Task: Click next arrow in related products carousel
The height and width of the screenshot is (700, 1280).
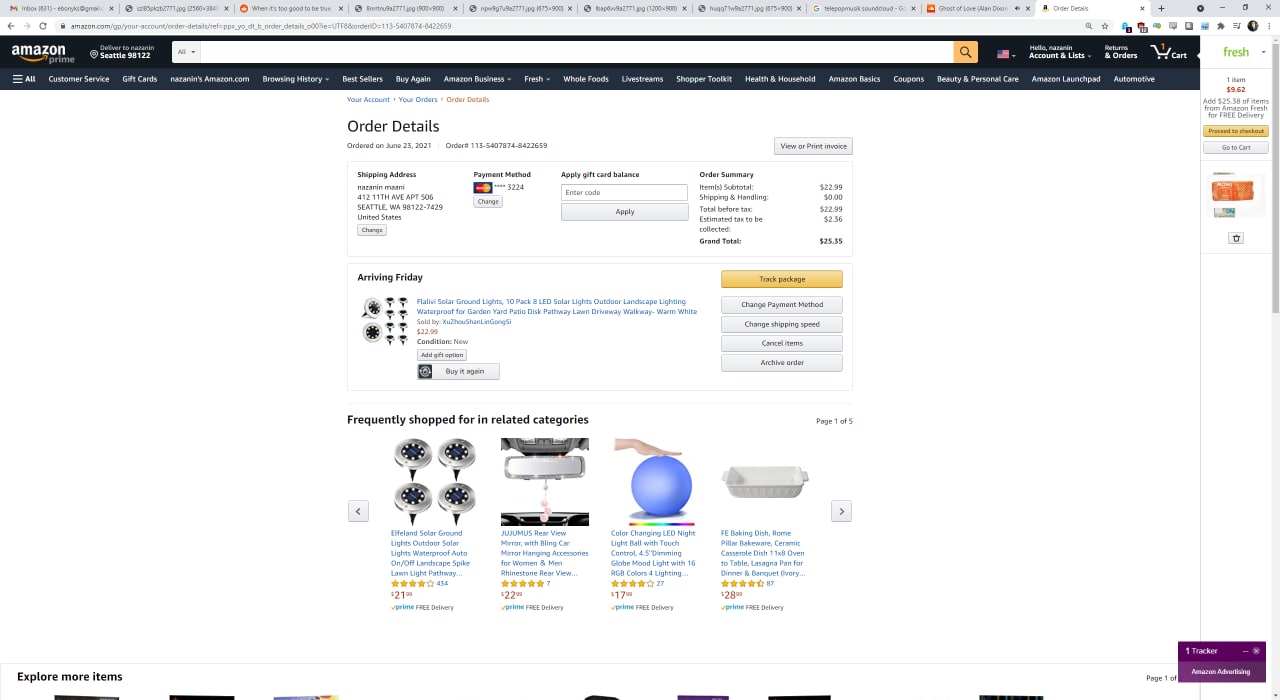Action: 842,511
